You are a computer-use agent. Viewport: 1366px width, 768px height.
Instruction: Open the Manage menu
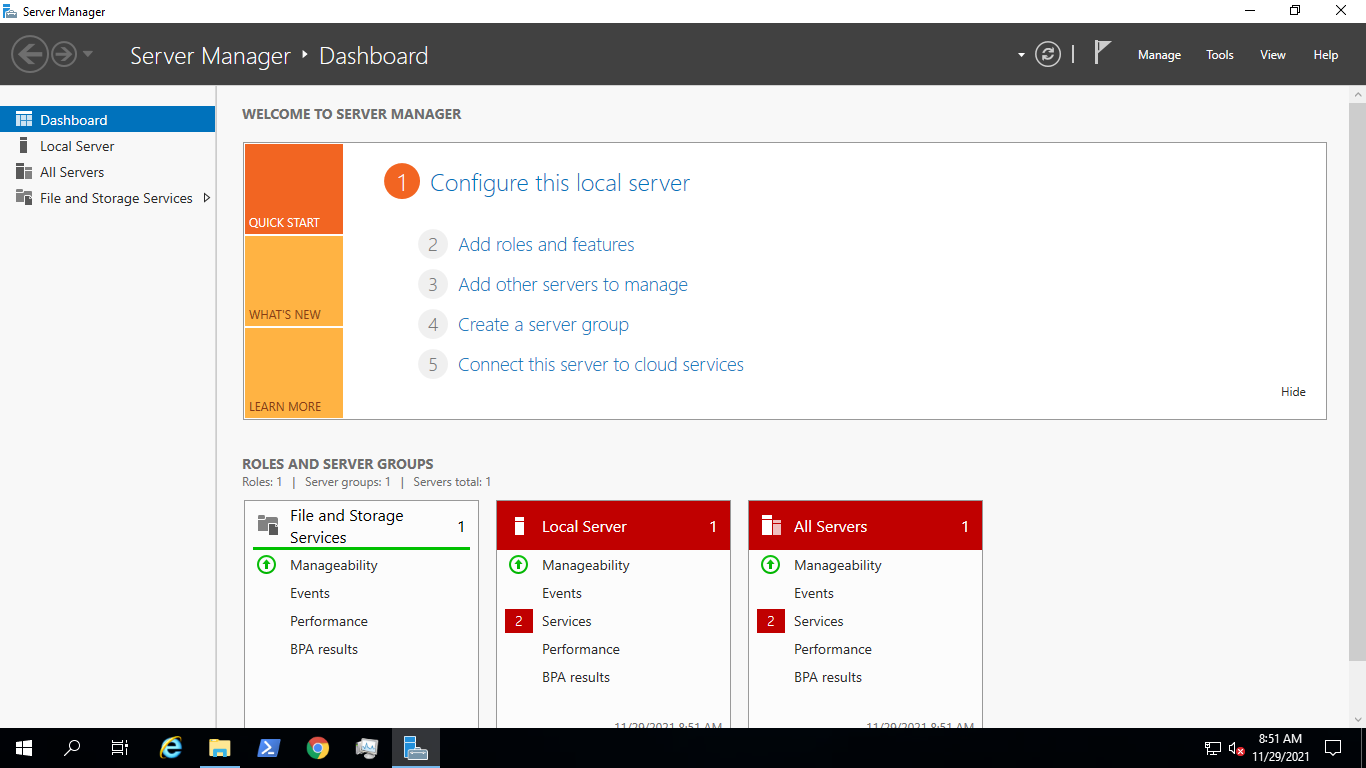click(x=1159, y=55)
